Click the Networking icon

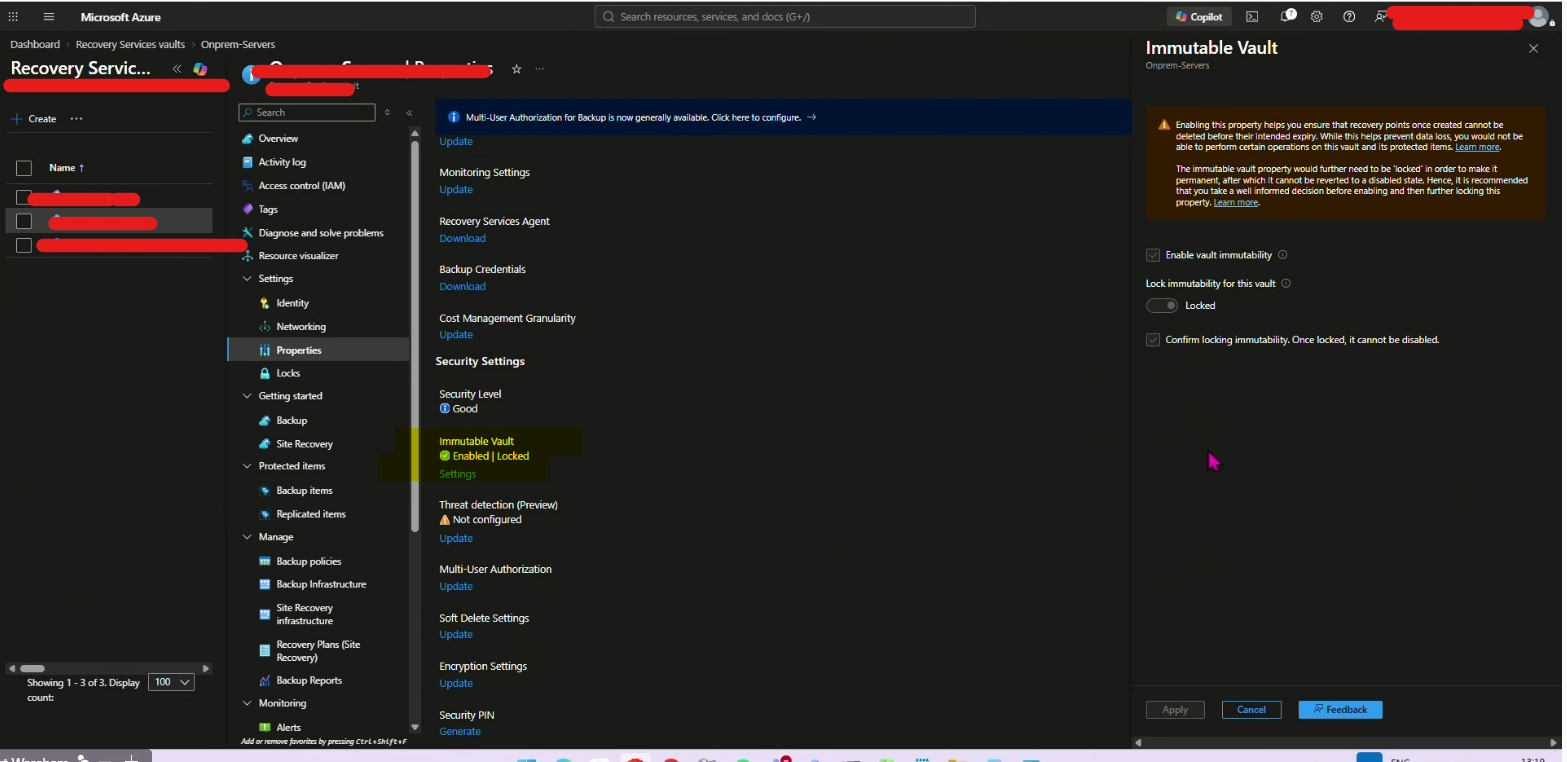(x=265, y=327)
